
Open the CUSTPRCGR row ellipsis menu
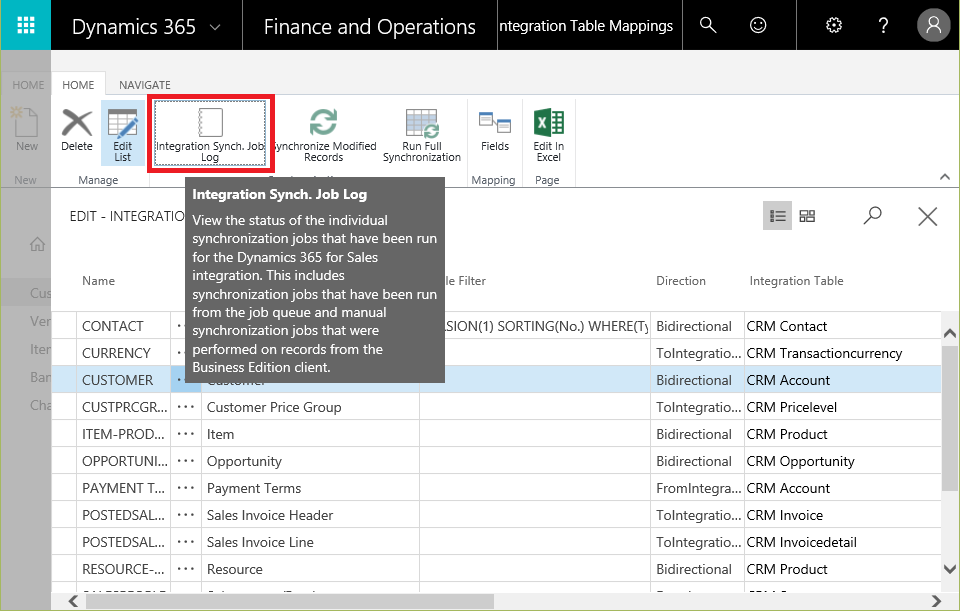[x=186, y=407]
